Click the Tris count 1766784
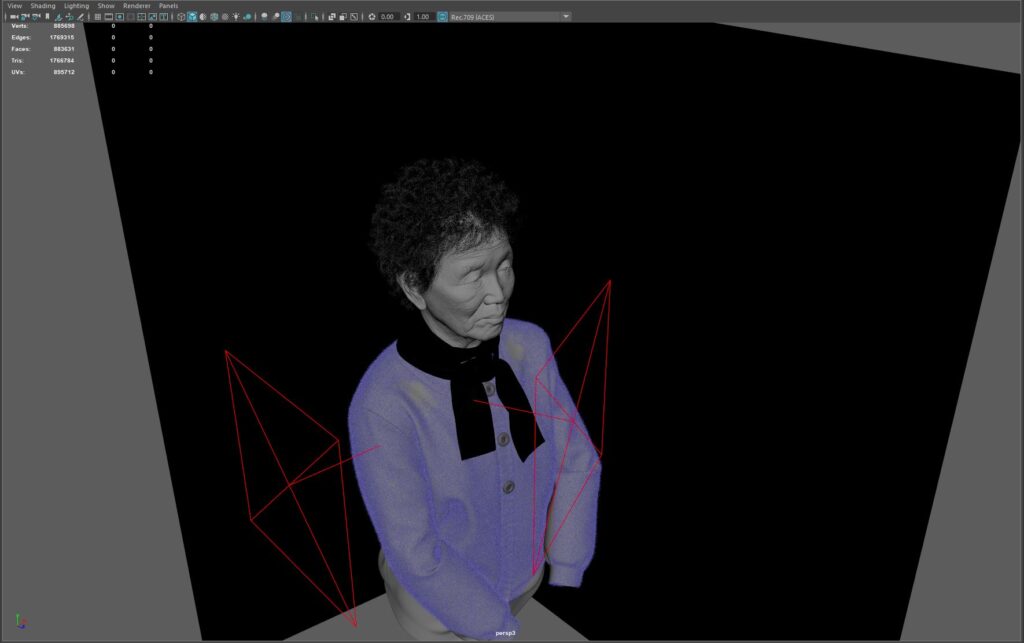This screenshot has height=643, width=1024. point(62,60)
